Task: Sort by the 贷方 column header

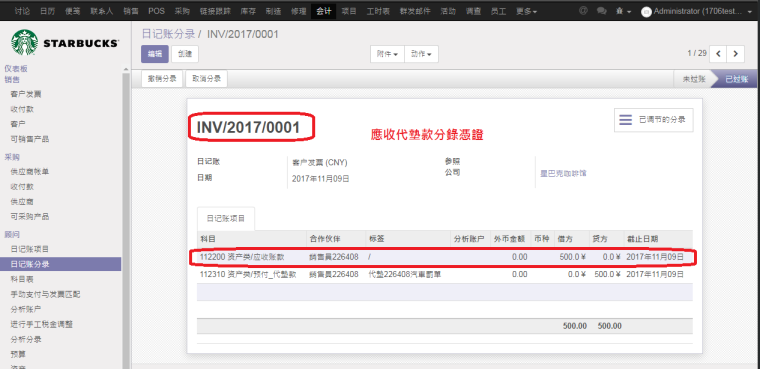Action: 606,239
